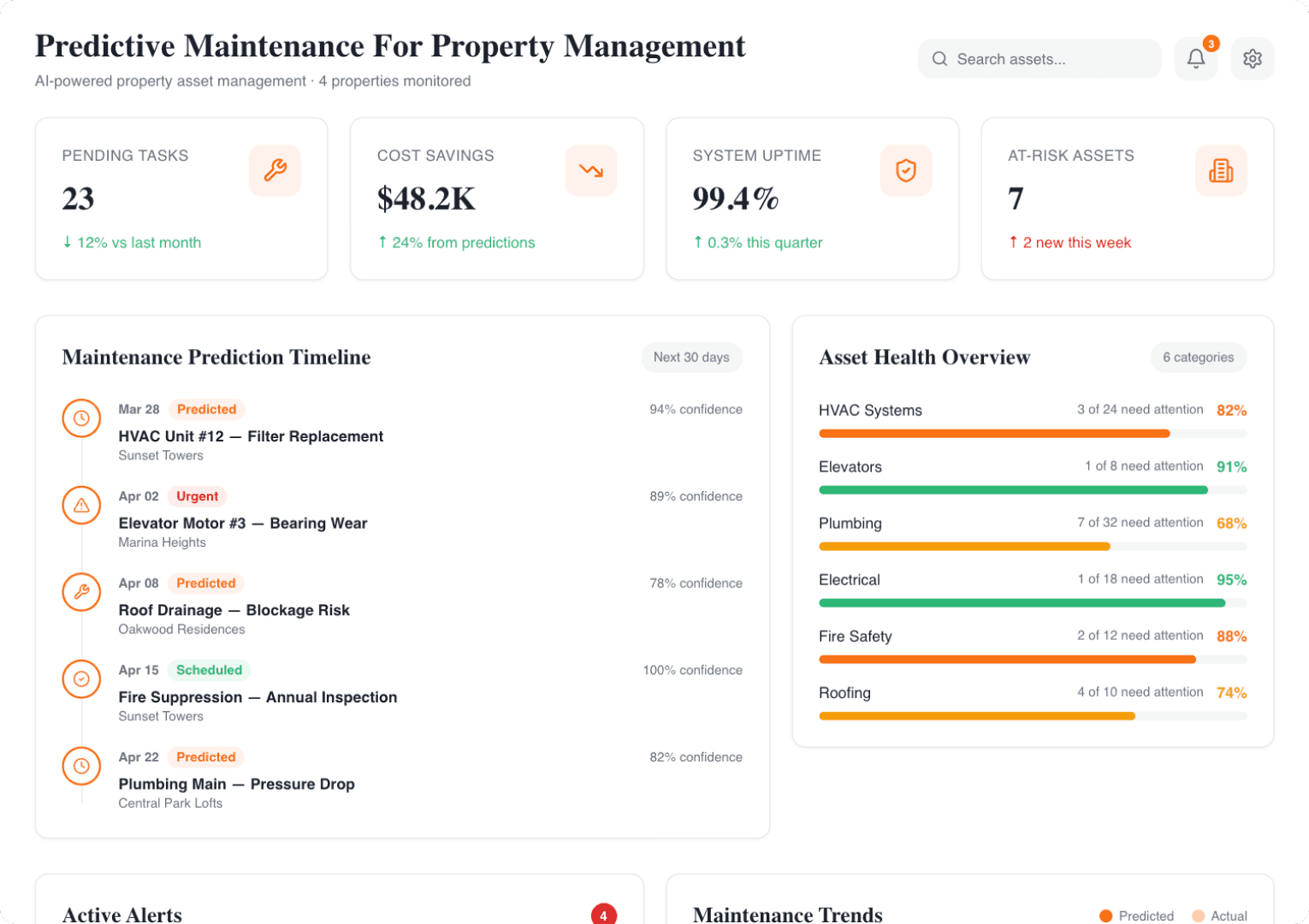The width and height of the screenshot is (1309, 924).
Task: Click the warning icon next to Elevator Motor #3
Action: coord(81,505)
